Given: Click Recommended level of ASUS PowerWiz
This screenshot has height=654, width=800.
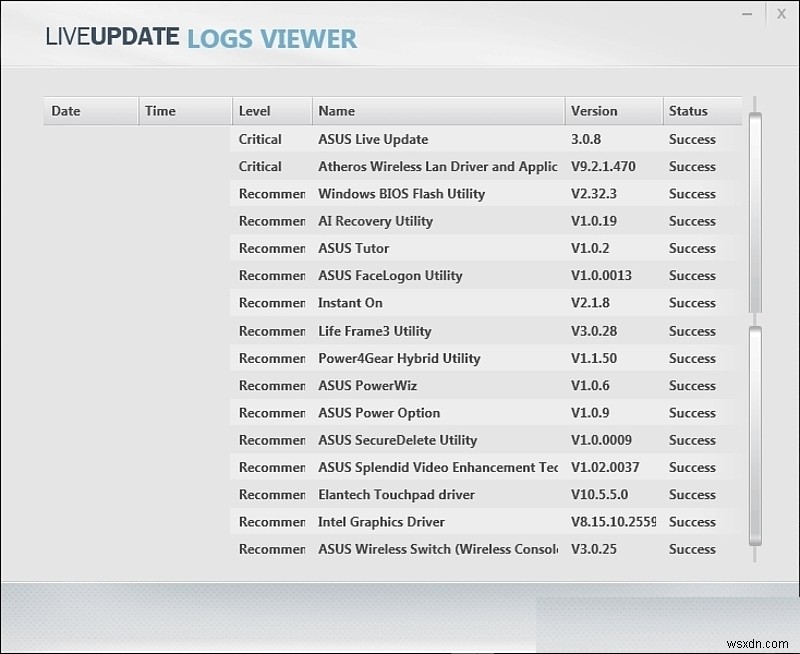Looking at the screenshot, I should click(x=271, y=386).
